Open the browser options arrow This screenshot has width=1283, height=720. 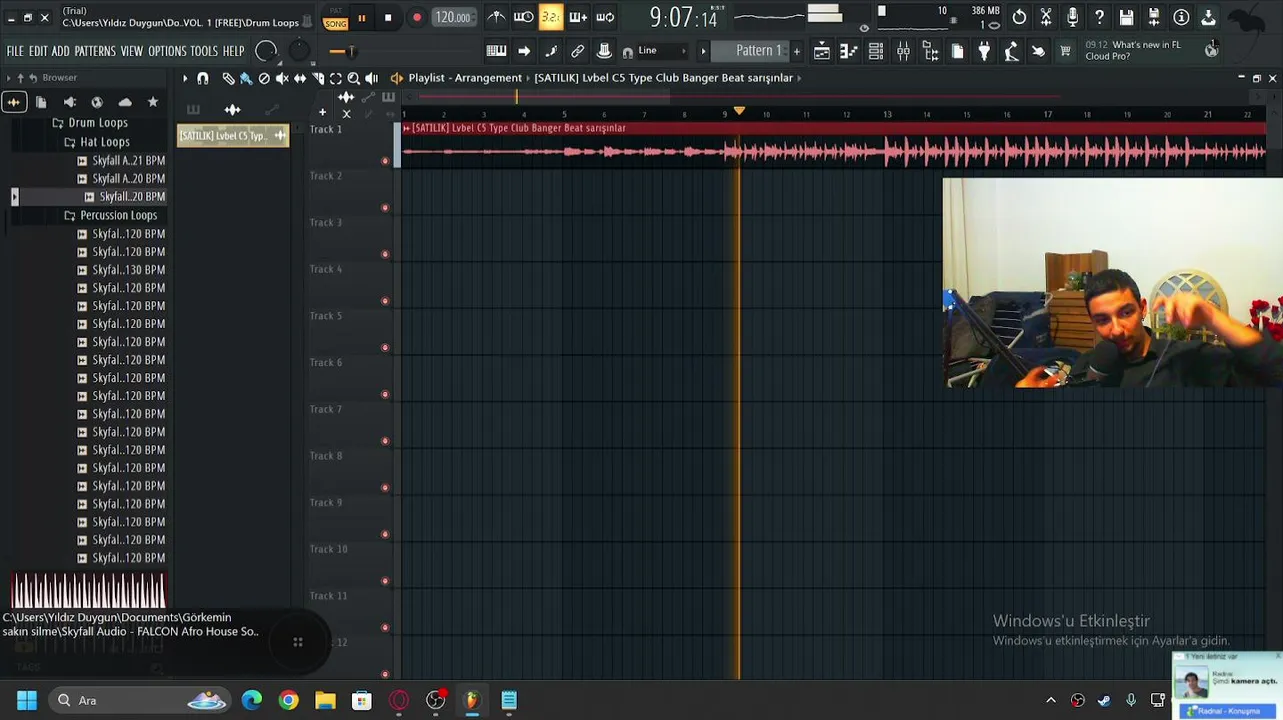pos(8,78)
